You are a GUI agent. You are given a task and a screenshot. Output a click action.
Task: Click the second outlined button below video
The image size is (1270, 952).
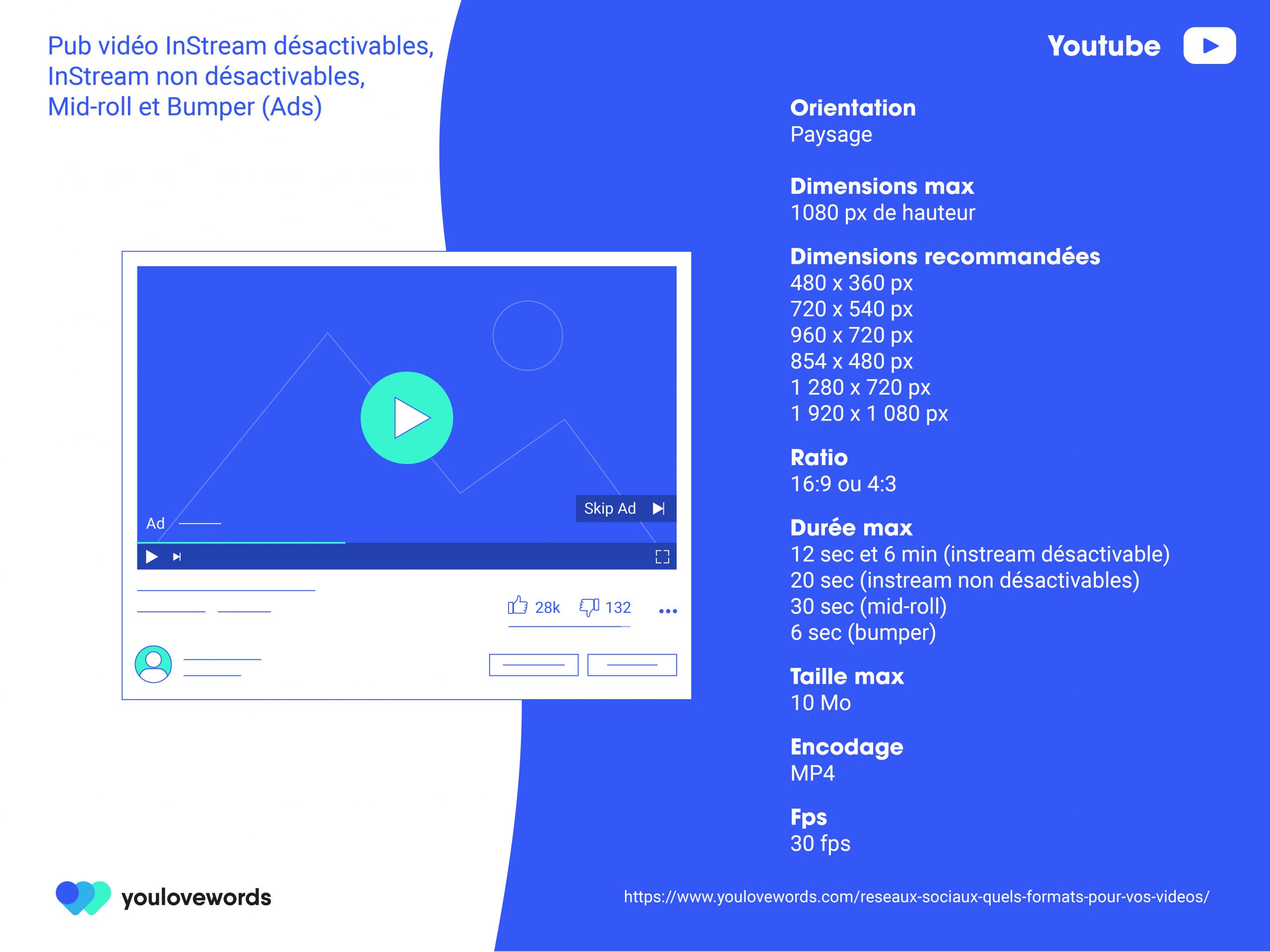pos(632,664)
